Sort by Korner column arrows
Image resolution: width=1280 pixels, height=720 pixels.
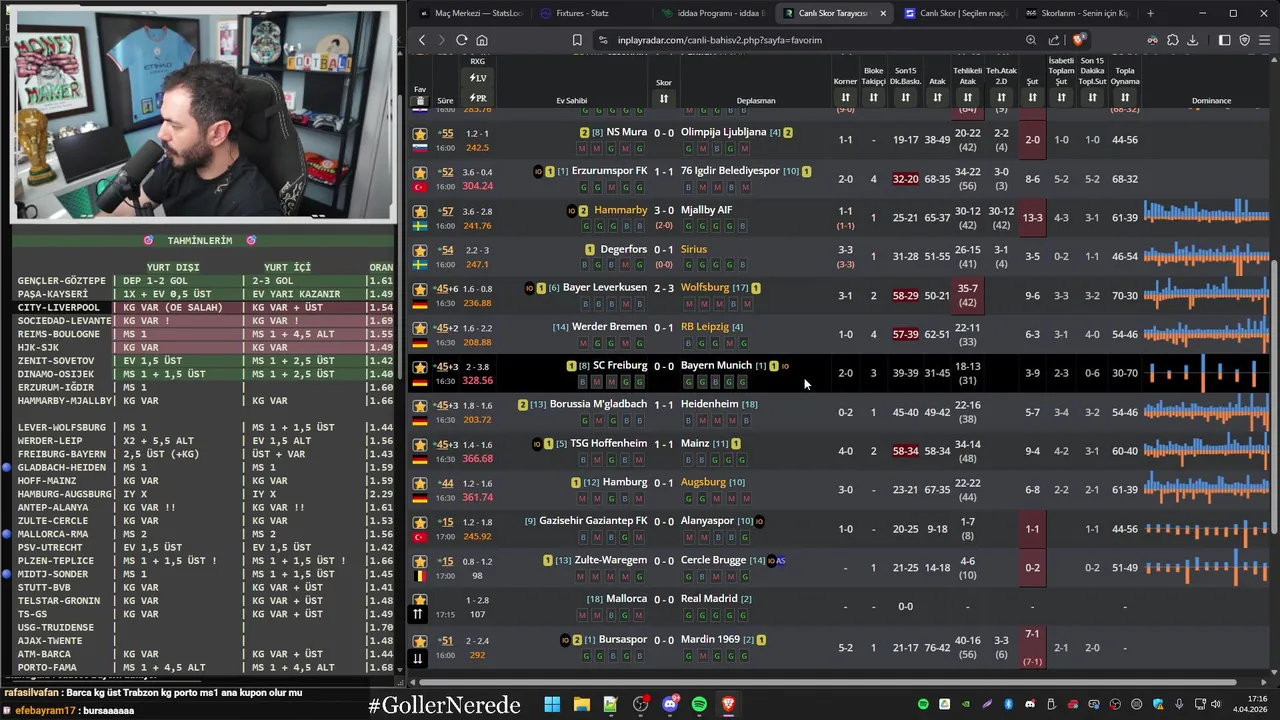(845, 97)
